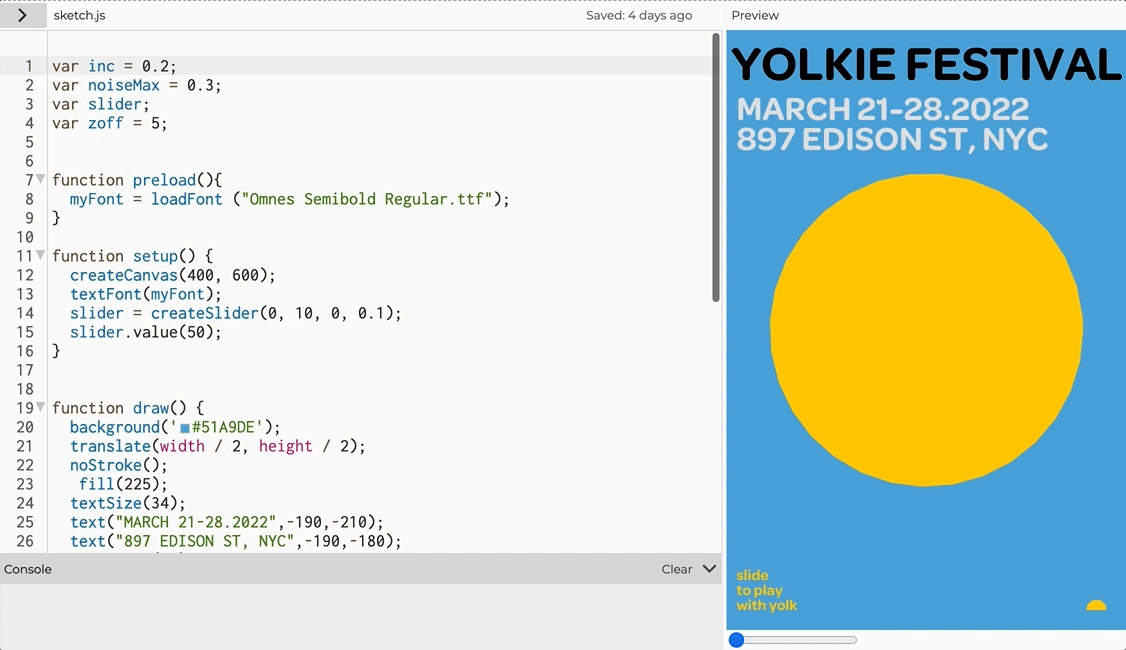Click the "Saved: 4 days ago" status text

(x=639, y=15)
